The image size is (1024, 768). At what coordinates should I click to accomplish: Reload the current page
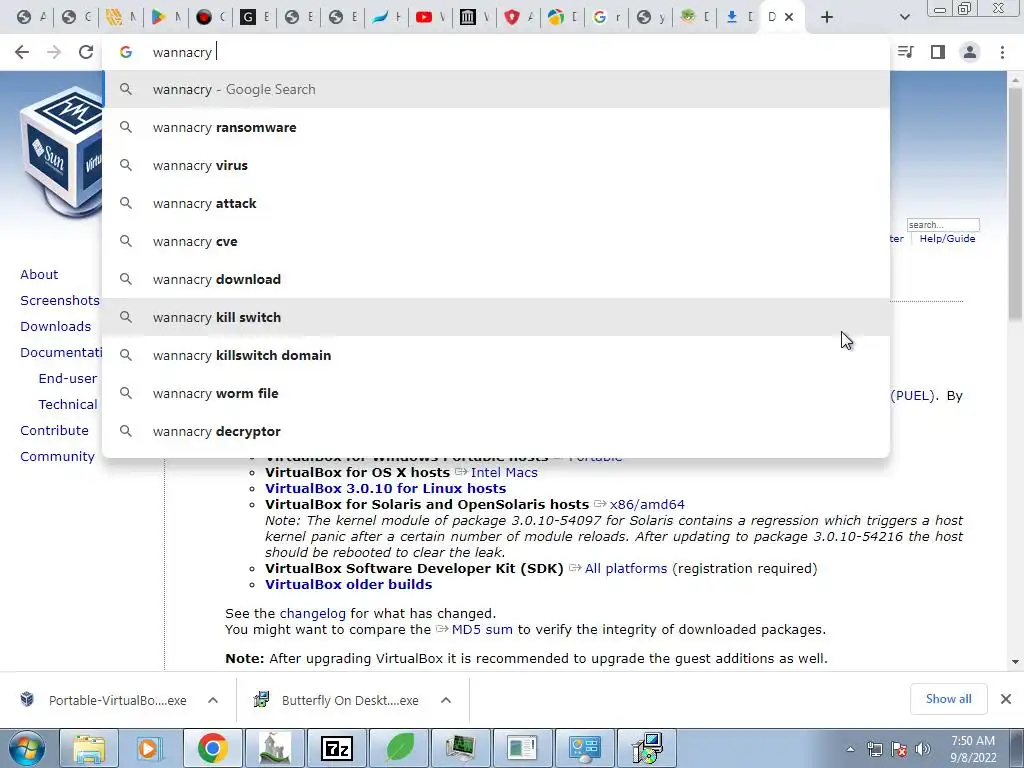click(x=86, y=52)
